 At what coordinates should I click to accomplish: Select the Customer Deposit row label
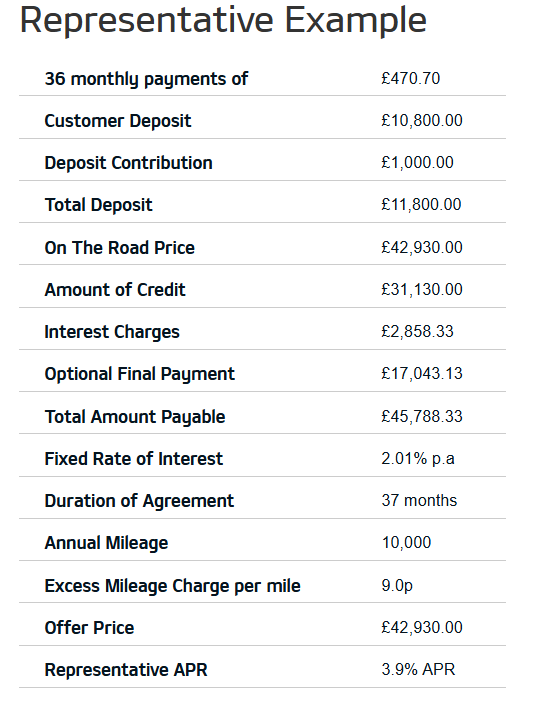pyautogui.click(x=118, y=121)
